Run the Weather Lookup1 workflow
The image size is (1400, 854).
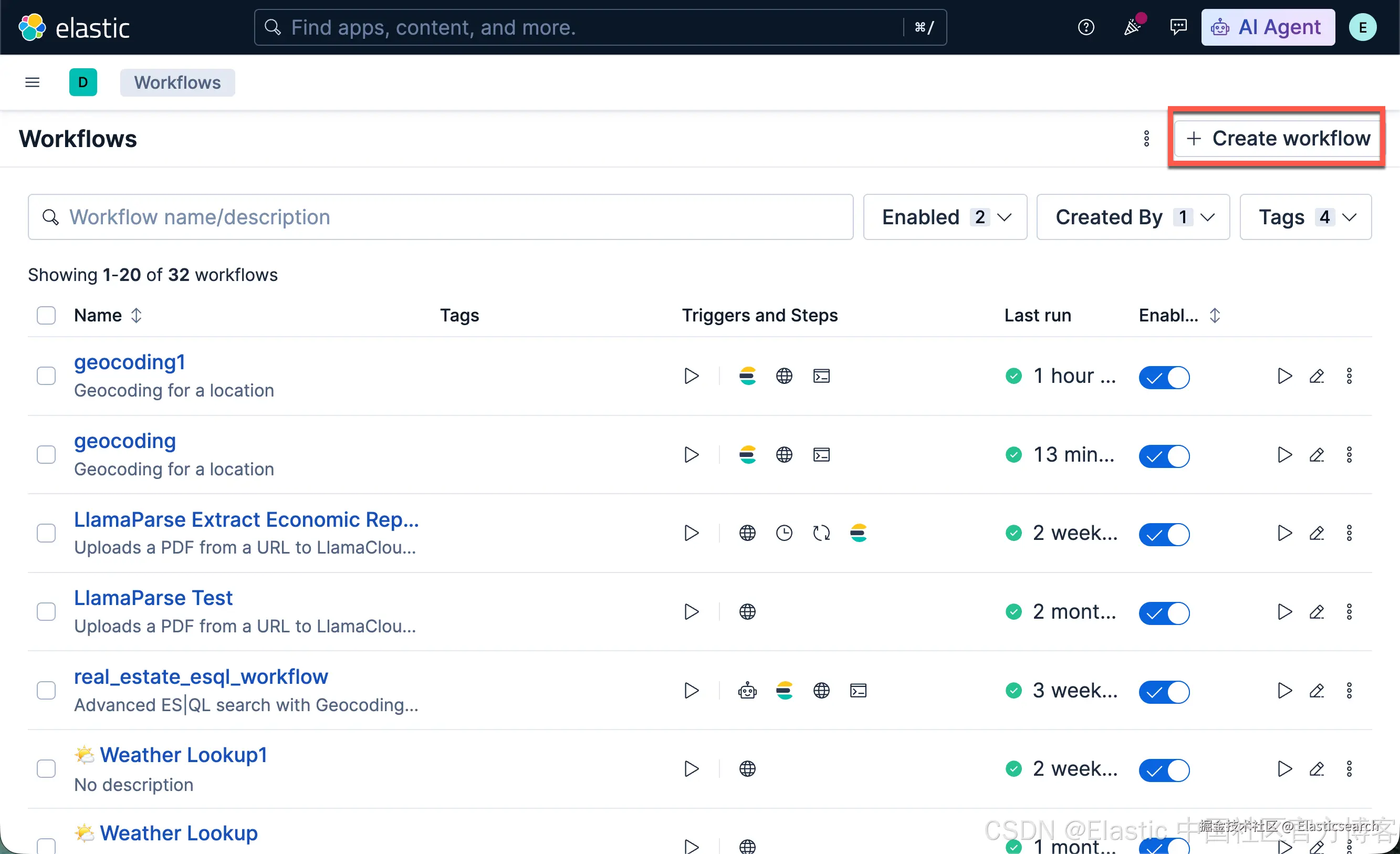tap(1284, 769)
